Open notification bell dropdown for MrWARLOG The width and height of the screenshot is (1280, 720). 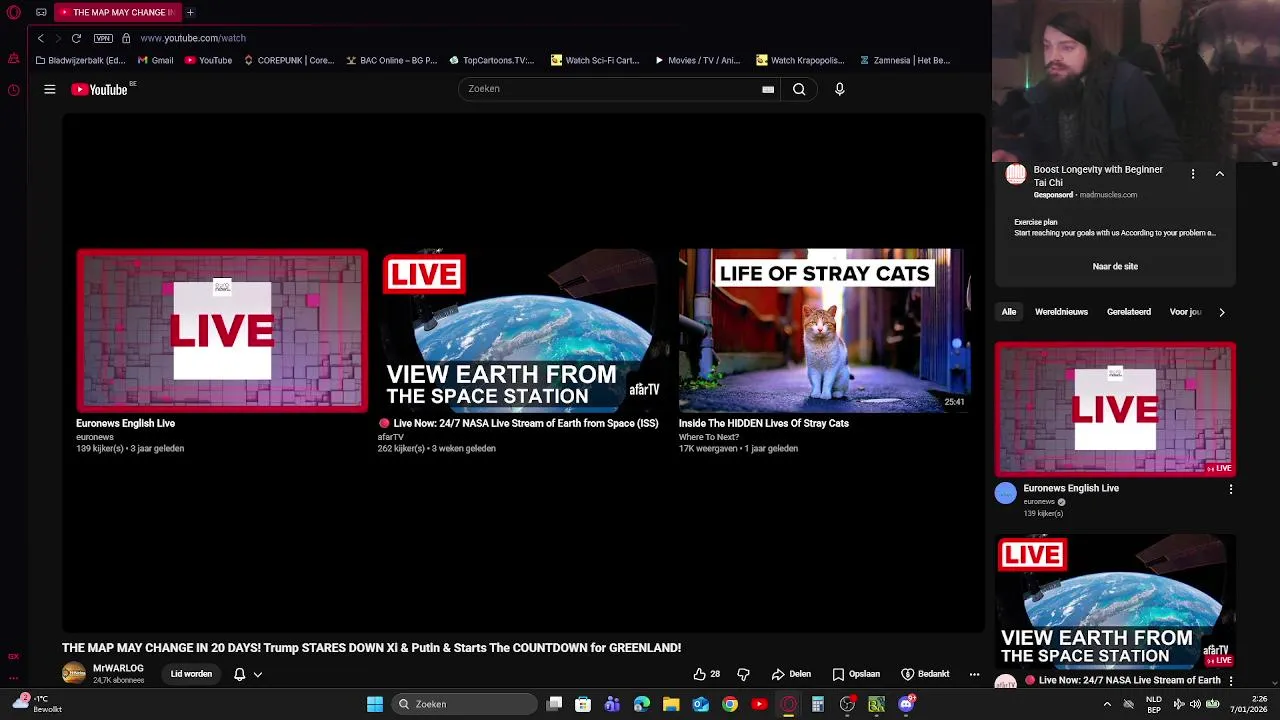click(x=247, y=674)
